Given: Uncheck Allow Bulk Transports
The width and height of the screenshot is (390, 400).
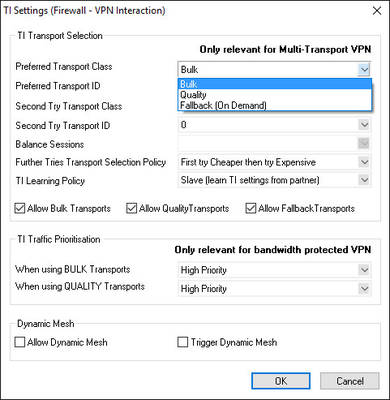Looking at the screenshot, I should (x=20, y=208).
